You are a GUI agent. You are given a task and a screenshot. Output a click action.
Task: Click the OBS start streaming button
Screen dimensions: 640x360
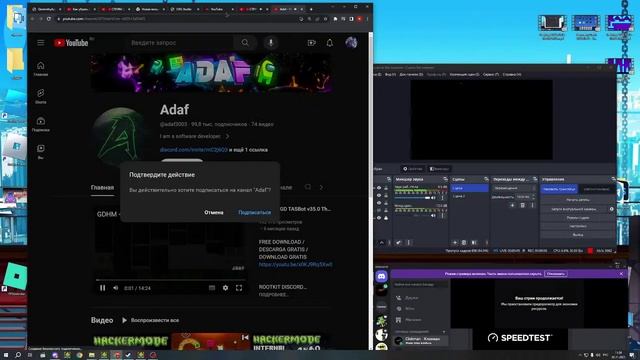(x=559, y=189)
